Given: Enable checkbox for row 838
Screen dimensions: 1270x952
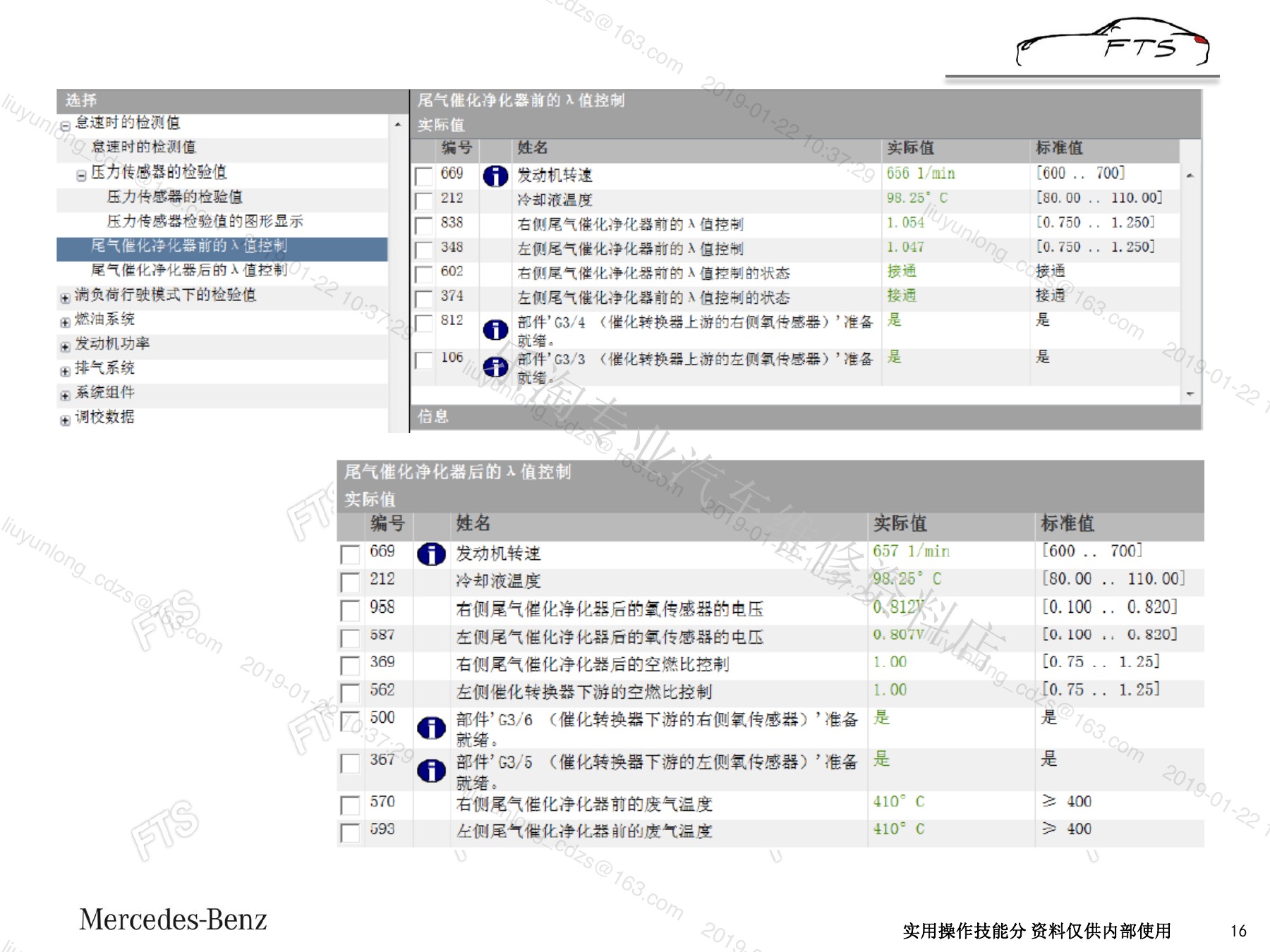Looking at the screenshot, I should pos(424,226).
